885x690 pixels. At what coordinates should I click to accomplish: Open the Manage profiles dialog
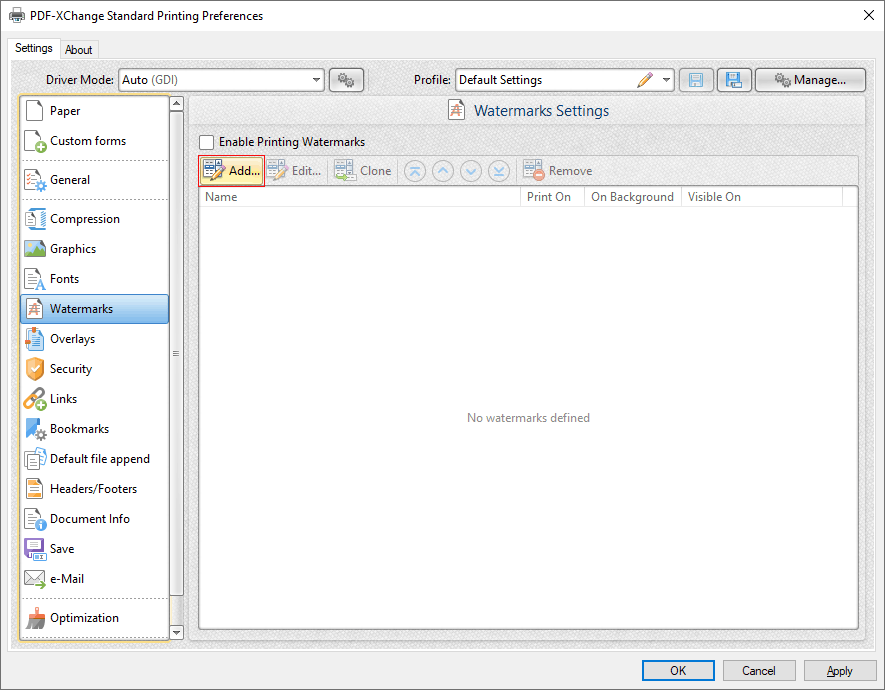[x=810, y=79]
